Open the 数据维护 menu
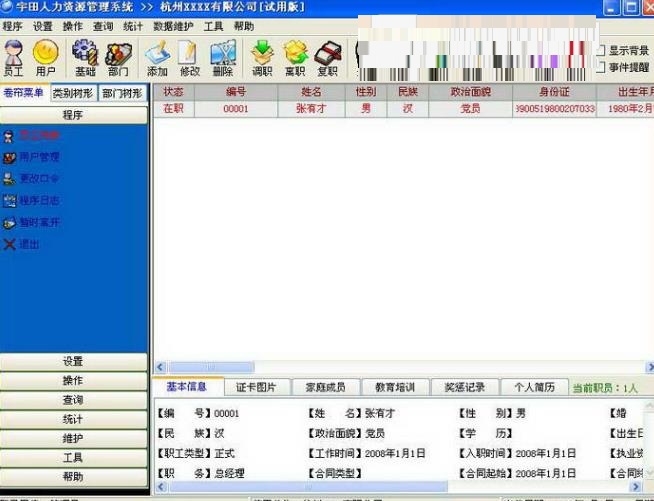Viewport: 654px width, 501px height. [x=173, y=26]
